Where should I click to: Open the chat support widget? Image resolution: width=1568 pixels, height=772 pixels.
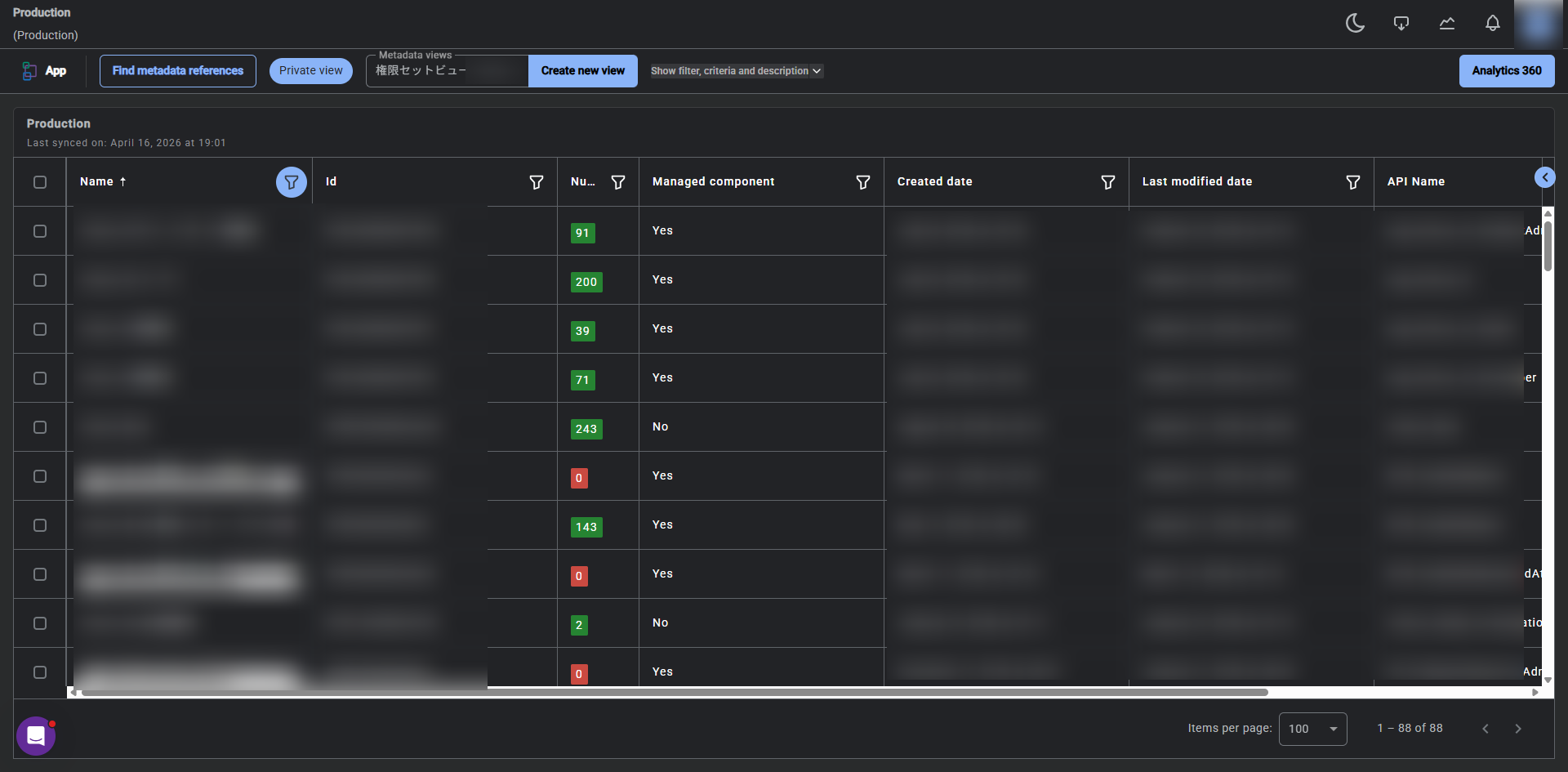tap(36, 736)
